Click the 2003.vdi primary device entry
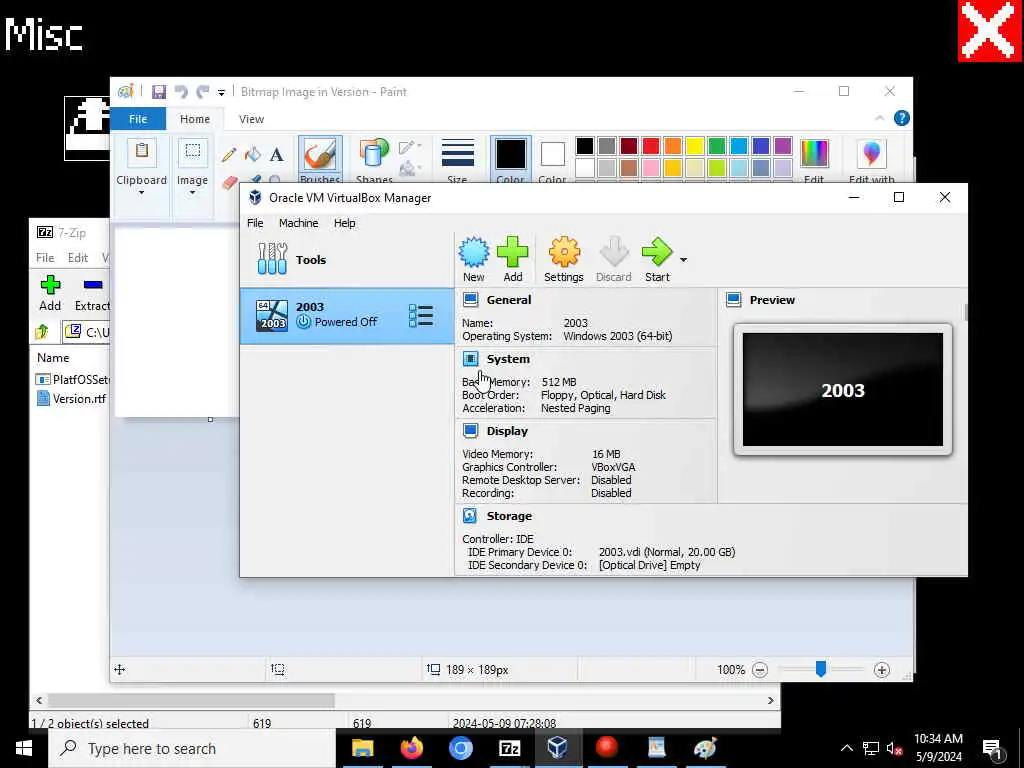1024x768 pixels. tap(667, 552)
